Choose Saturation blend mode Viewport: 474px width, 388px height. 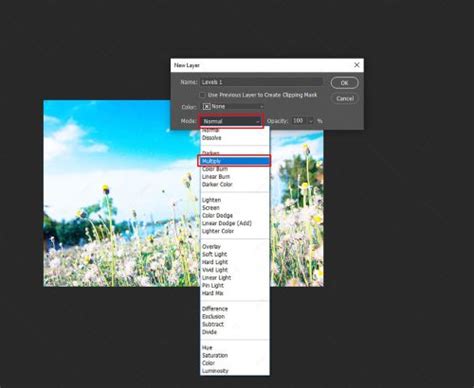pos(235,355)
